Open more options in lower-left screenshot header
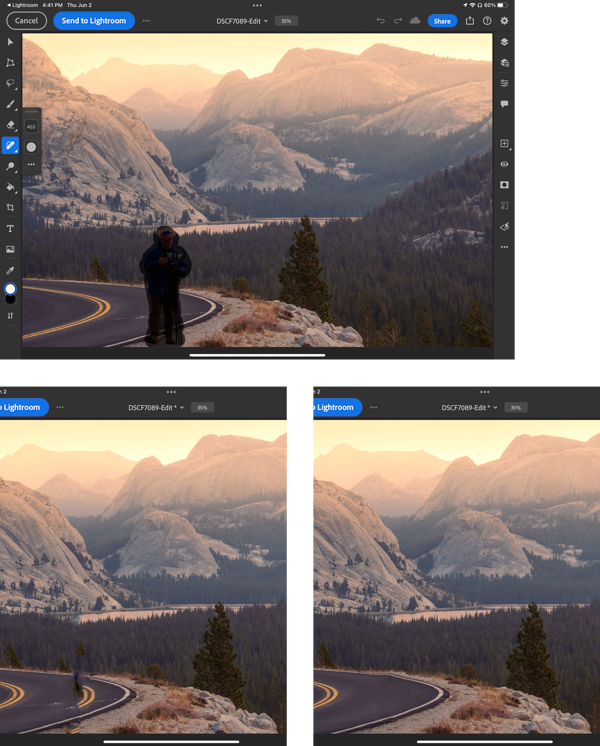Image resolution: width=600 pixels, height=746 pixels. (60, 407)
